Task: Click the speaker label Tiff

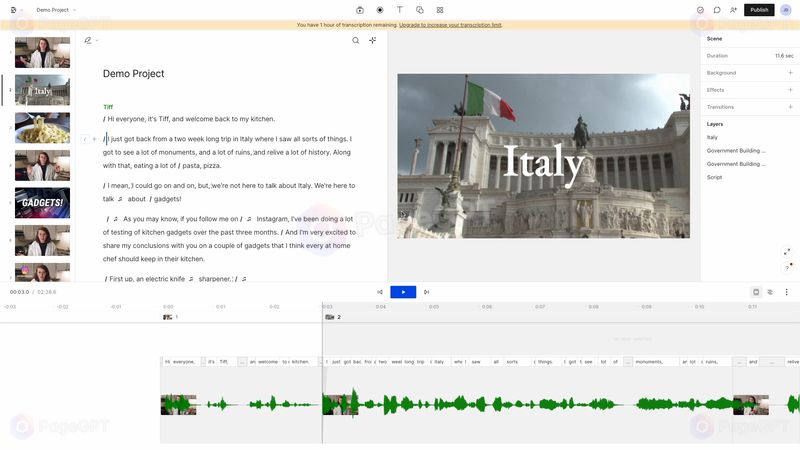Action: tap(108, 107)
